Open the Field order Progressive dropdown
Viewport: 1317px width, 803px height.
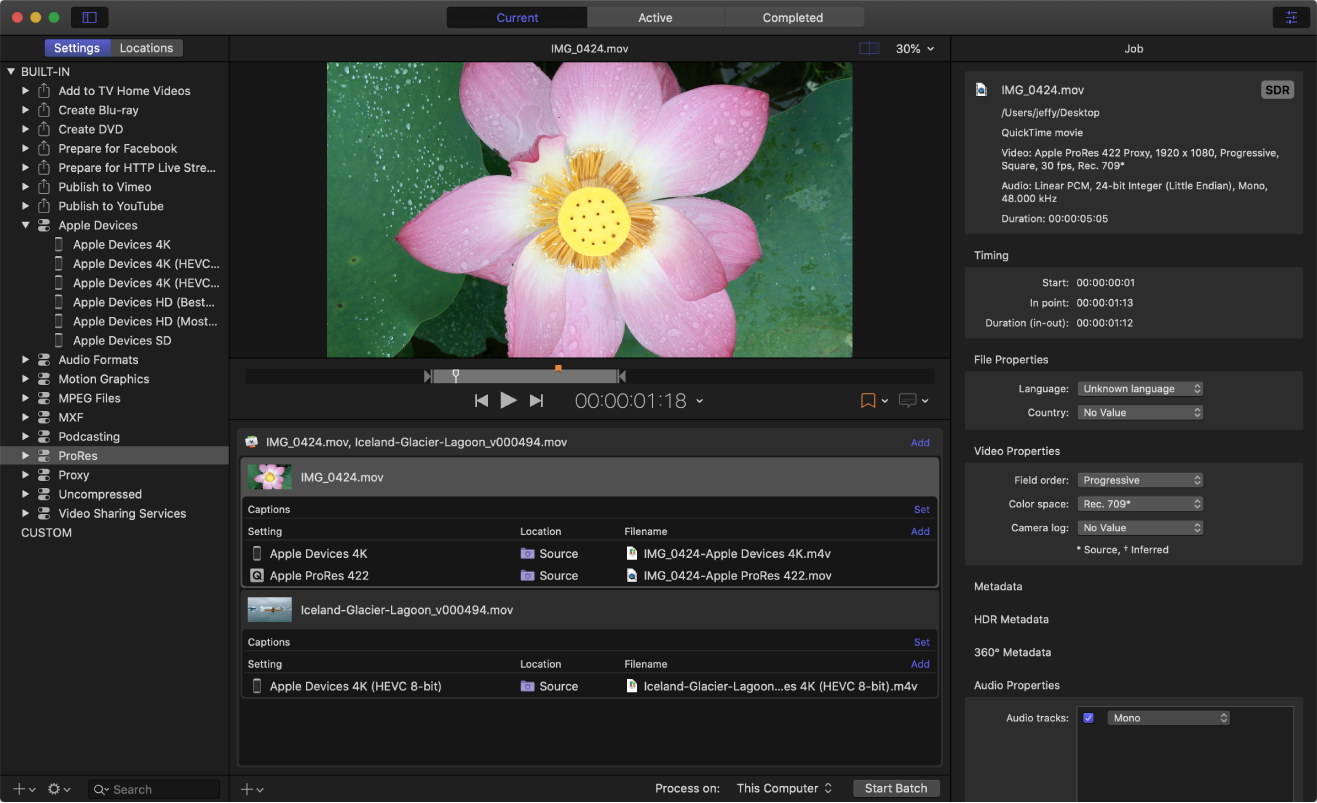(x=1139, y=480)
